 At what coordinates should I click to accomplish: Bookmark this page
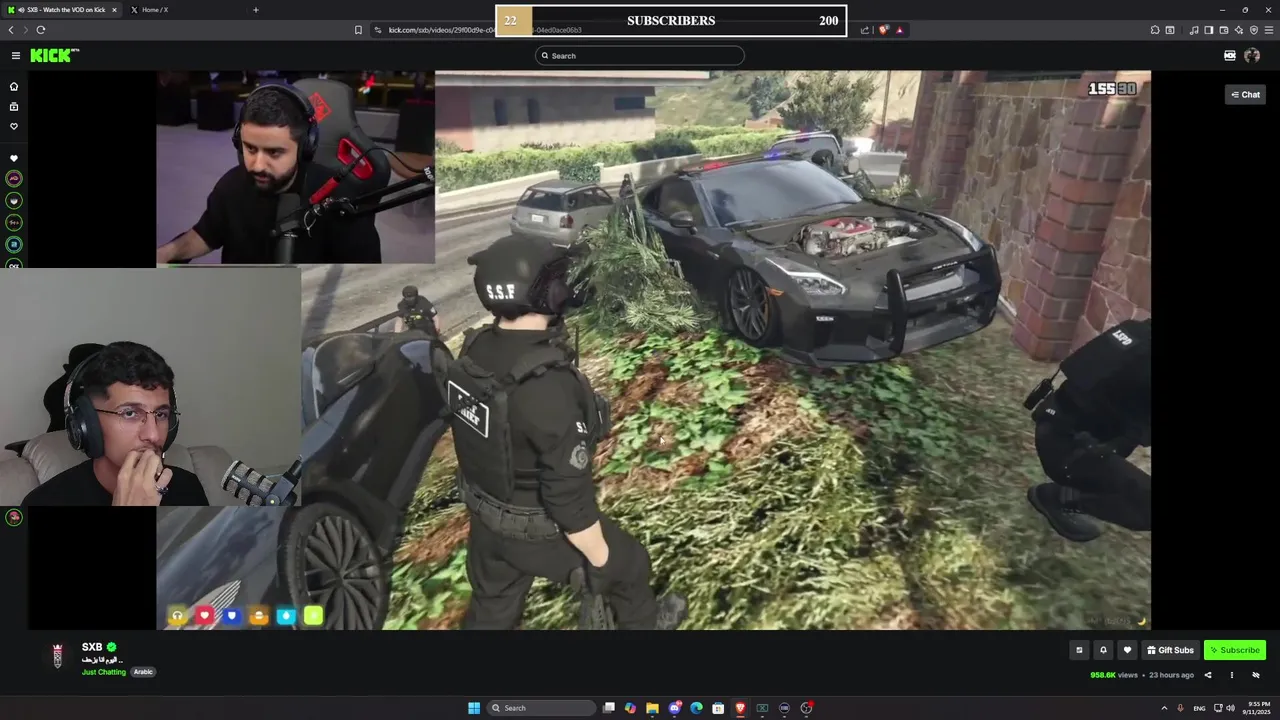point(358,30)
